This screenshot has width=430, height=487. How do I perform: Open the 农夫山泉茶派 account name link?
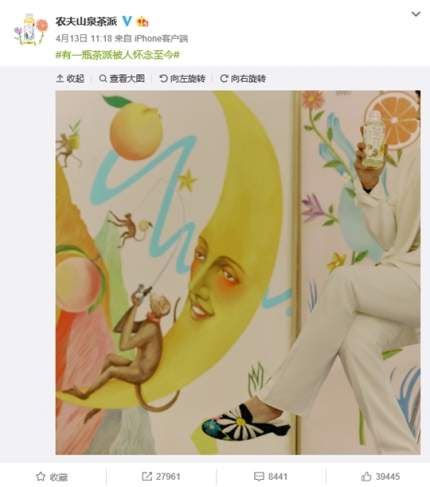click(x=86, y=22)
